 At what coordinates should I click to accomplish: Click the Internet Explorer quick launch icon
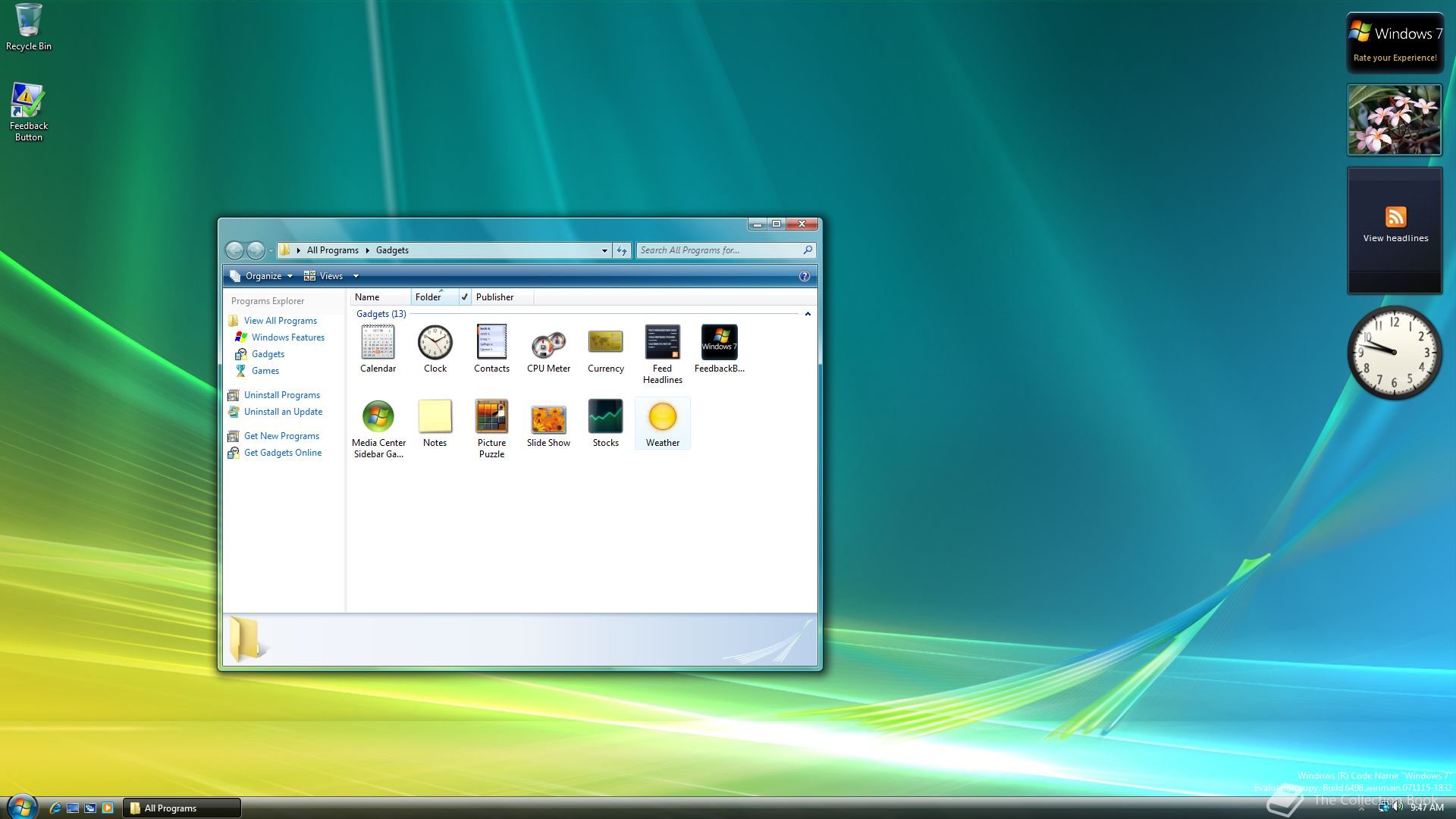[x=55, y=808]
